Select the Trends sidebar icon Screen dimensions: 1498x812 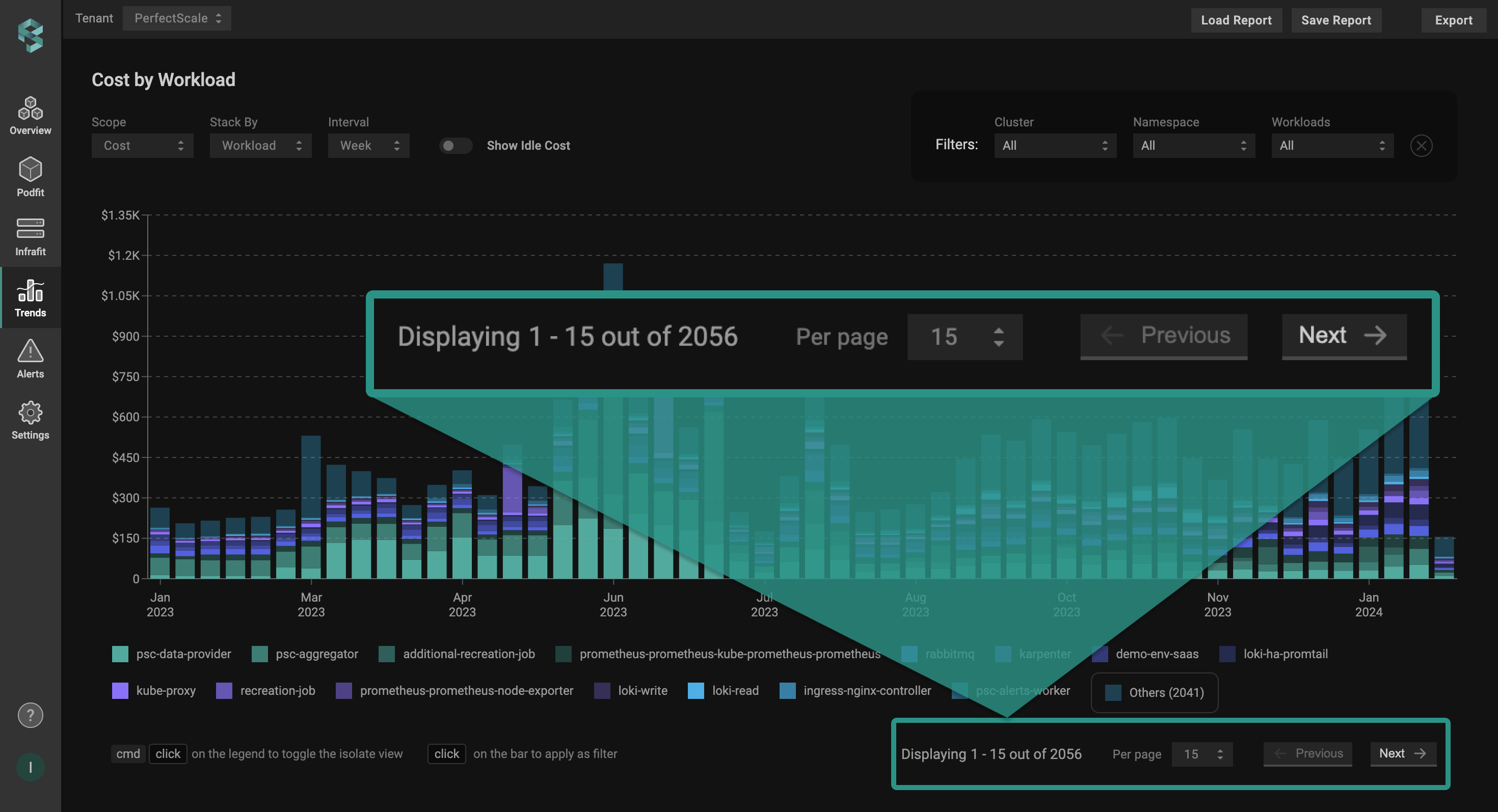coord(30,297)
